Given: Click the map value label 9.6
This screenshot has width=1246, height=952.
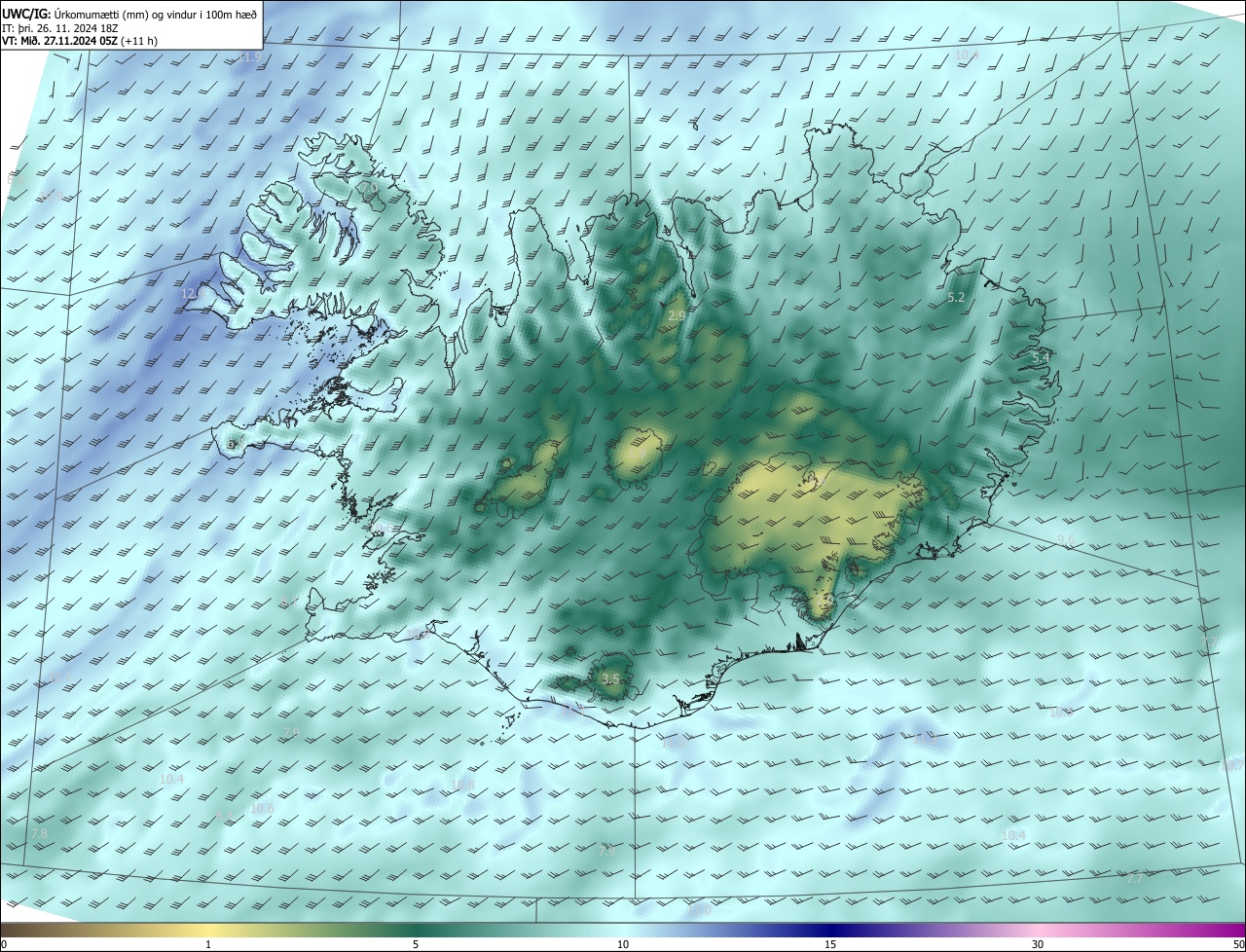Looking at the screenshot, I should pos(1066,540).
